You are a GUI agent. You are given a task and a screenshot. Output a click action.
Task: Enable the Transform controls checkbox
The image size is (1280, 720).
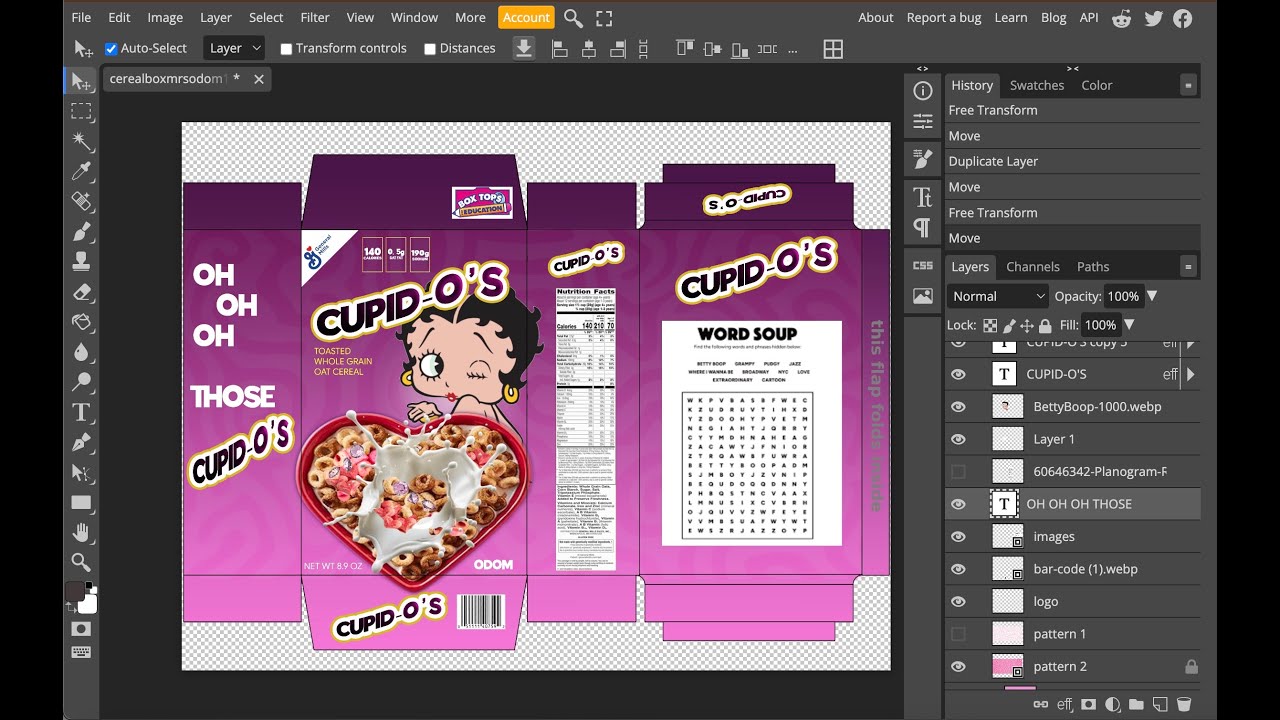(286, 48)
